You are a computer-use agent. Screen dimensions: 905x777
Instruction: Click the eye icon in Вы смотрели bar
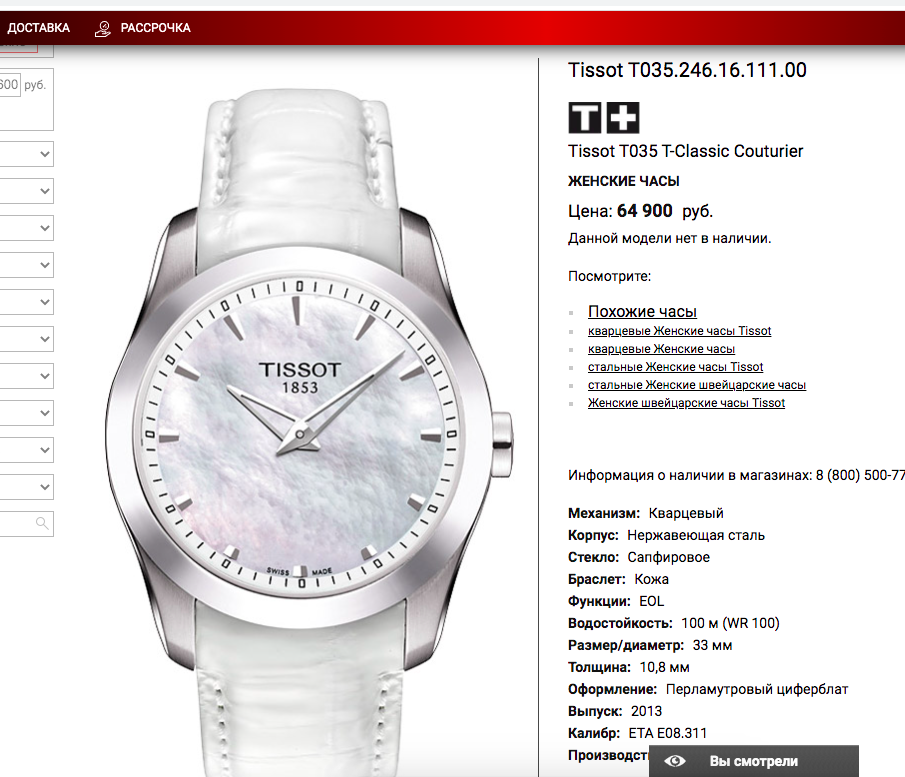[675, 761]
